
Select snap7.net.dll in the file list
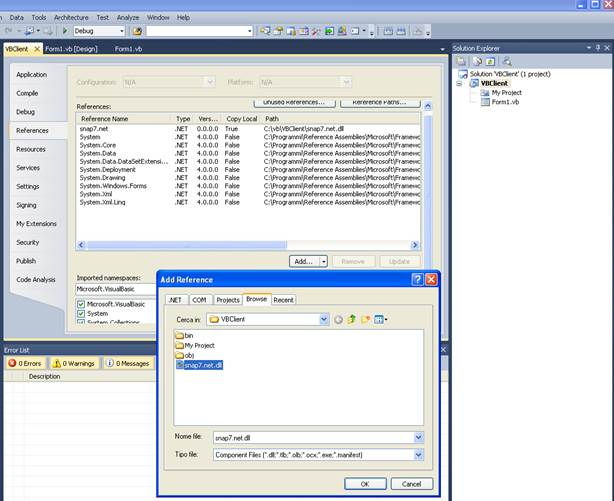[x=199, y=365]
